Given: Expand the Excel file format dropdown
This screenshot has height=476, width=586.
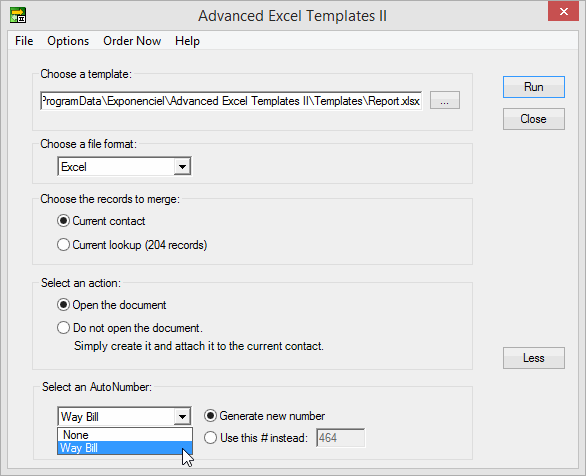Looking at the screenshot, I should click(182, 167).
